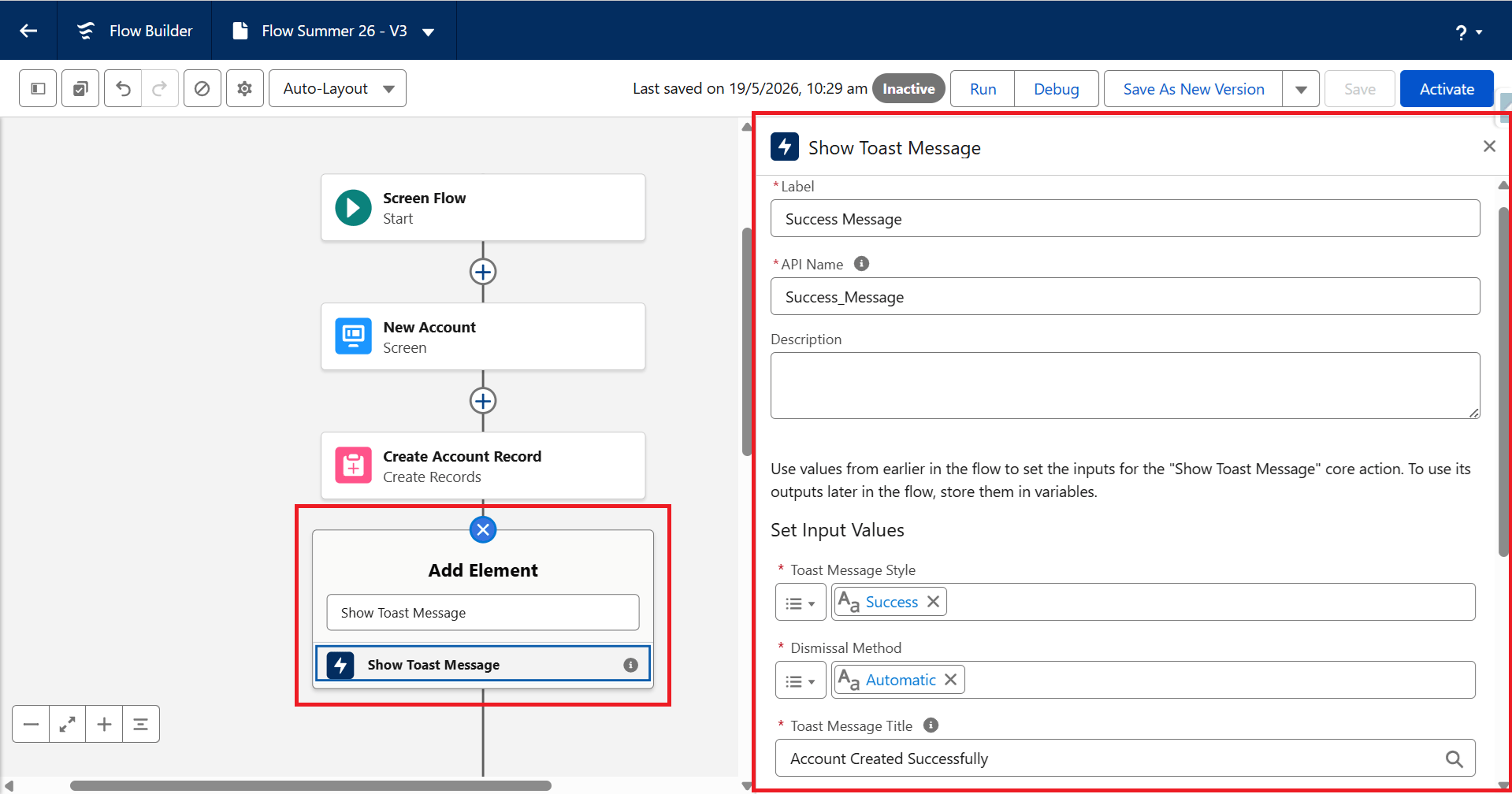The image size is (1512, 794).
Task: Select the New Account screen icon
Action: [x=353, y=337]
